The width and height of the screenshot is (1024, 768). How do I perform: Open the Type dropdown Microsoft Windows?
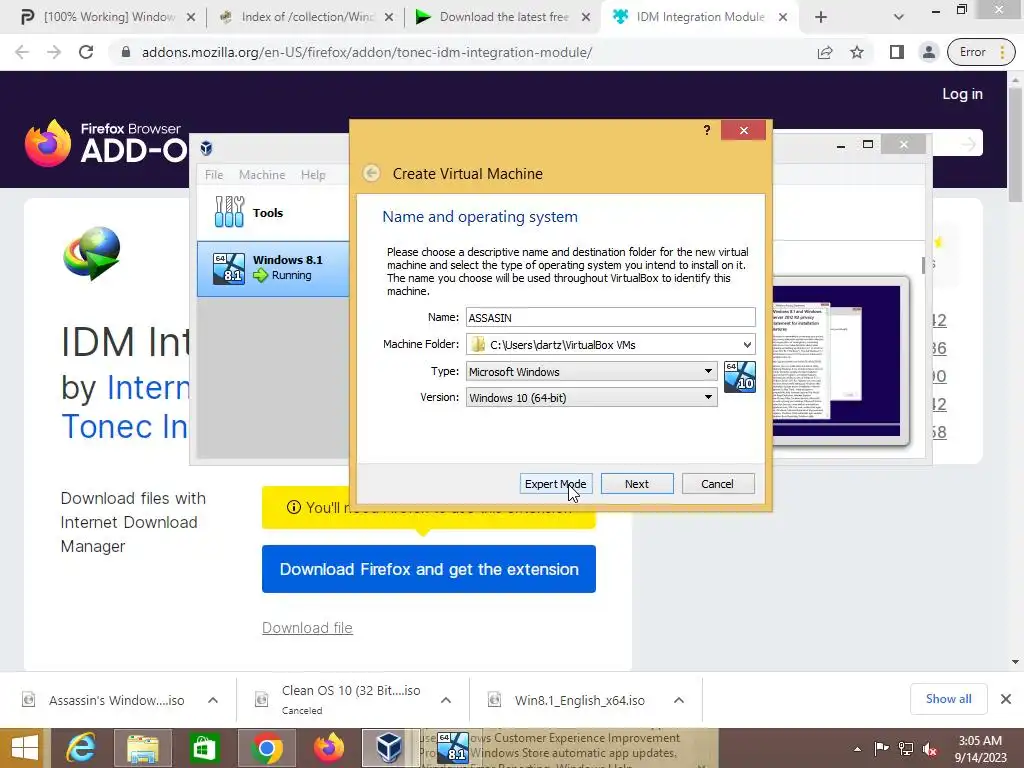(592, 372)
